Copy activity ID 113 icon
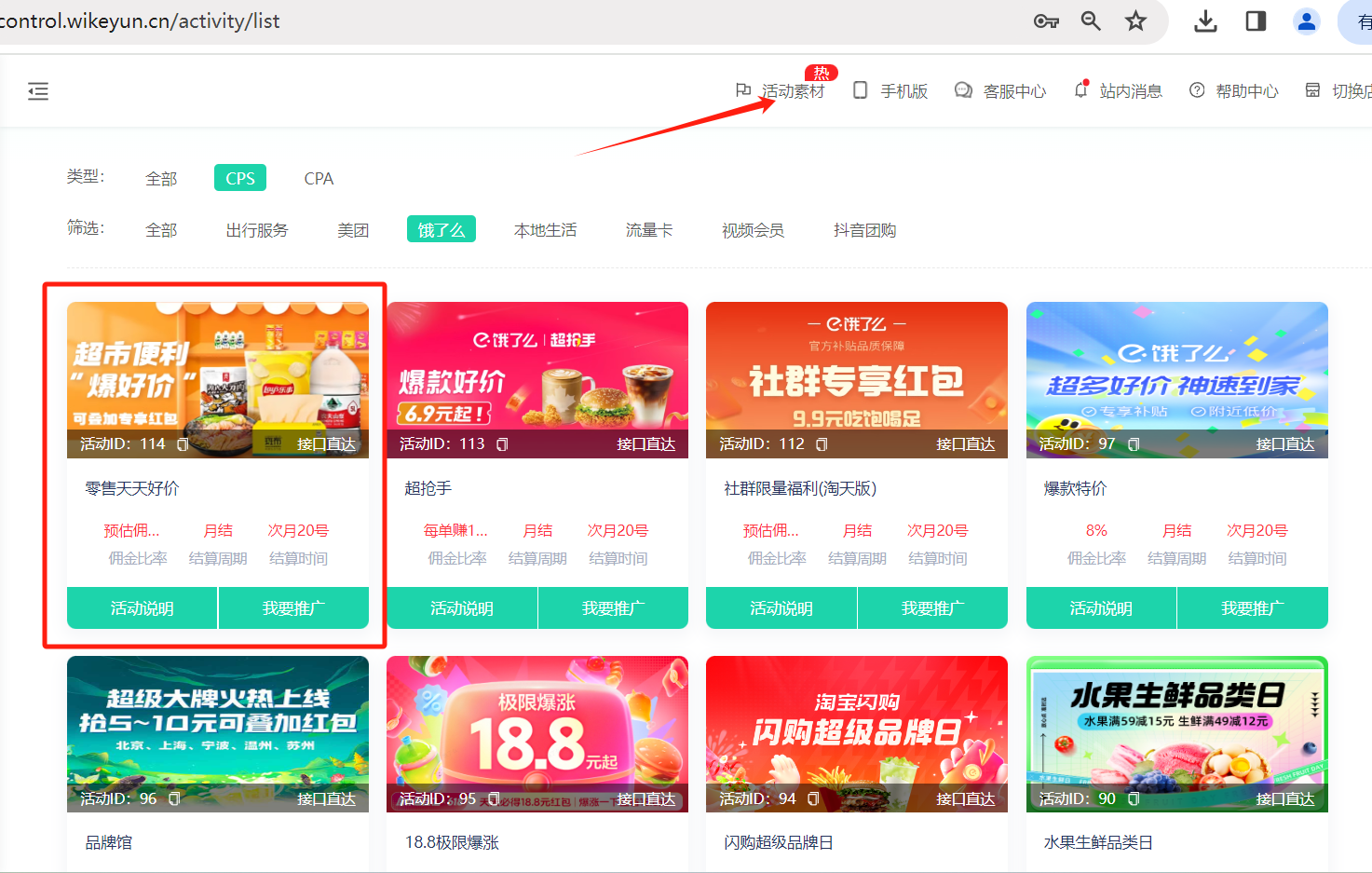Viewport: 1372px width, 873px height. click(502, 444)
